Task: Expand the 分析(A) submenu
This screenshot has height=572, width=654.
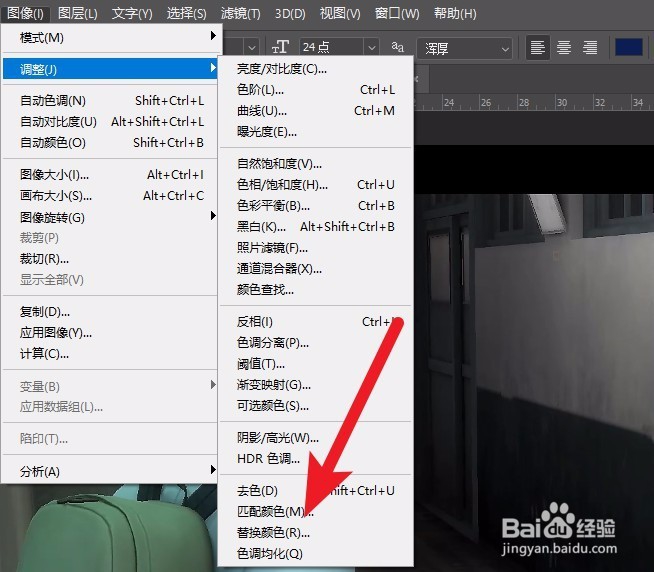Action: click(x=111, y=471)
